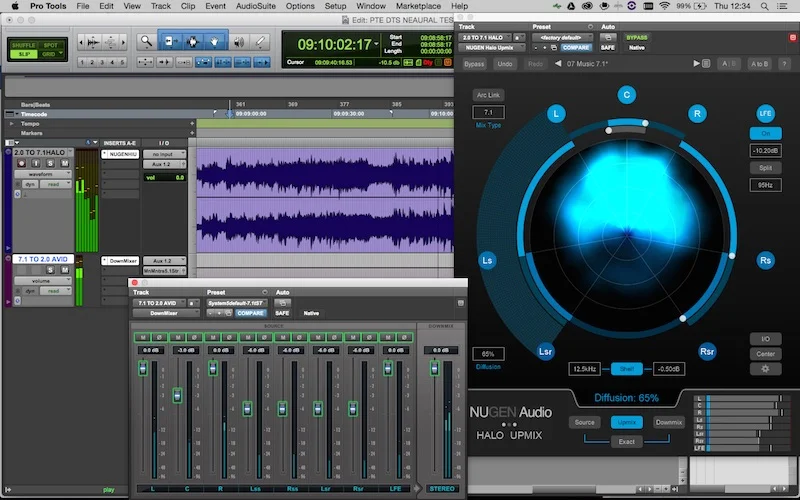Open 2.0 TO 7.1 HALO track selector
Image resolution: width=800 pixels, height=500 pixels.
486,37
